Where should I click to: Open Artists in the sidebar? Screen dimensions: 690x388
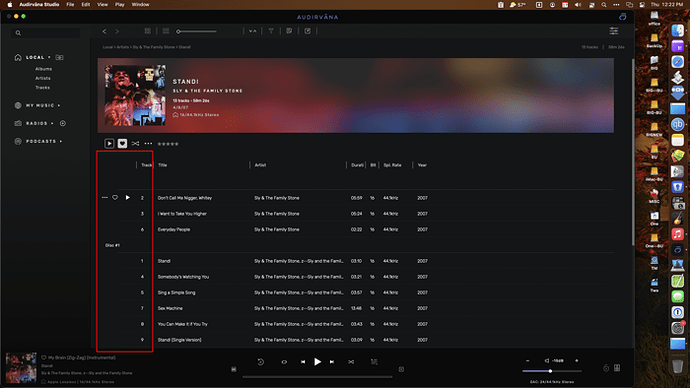[x=43, y=78]
